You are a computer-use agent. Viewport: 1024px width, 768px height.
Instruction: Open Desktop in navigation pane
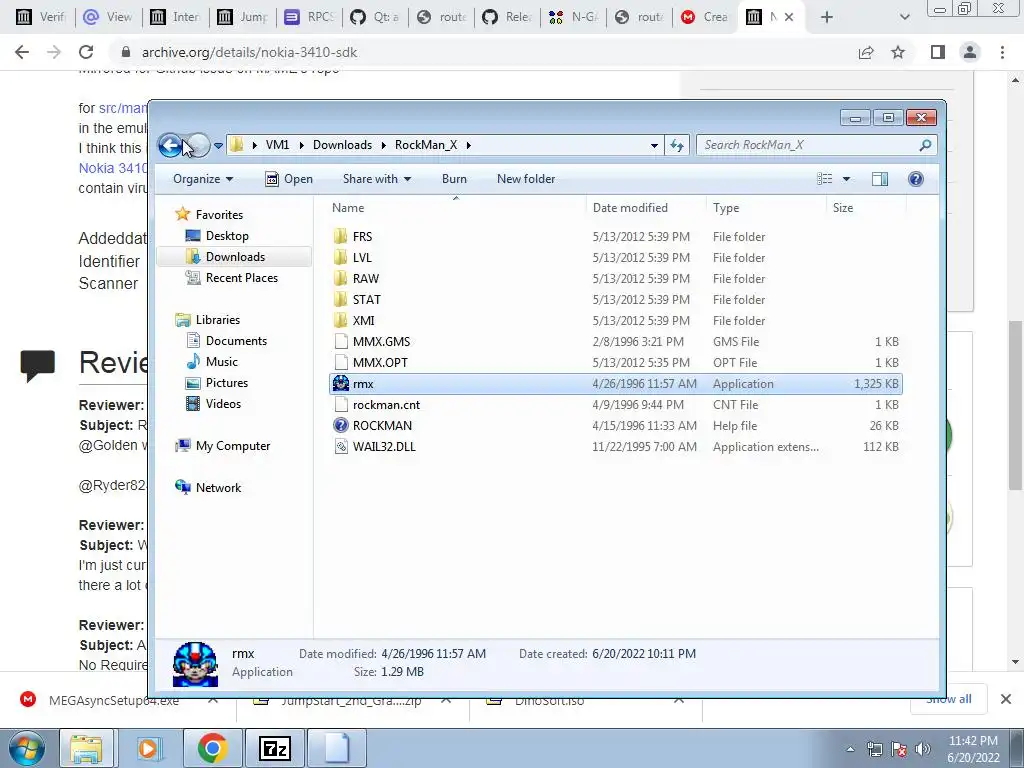pyautogui.click(x=217, y=235)
